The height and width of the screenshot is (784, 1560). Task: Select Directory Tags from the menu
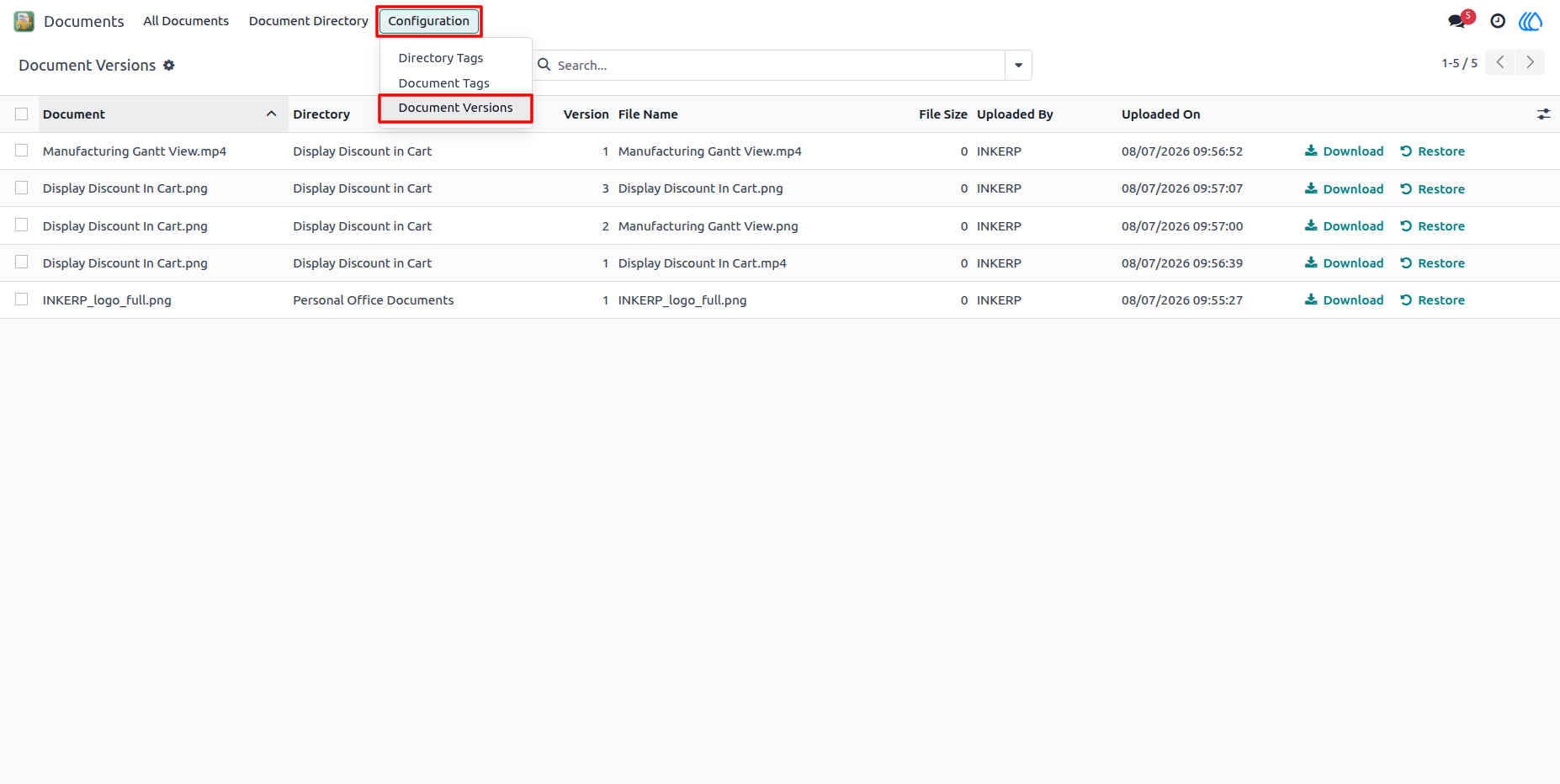pos(441,58)
